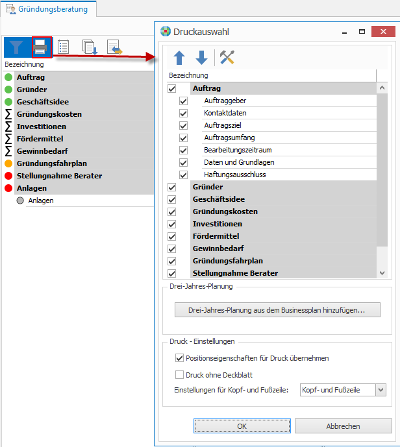Image resolution: width=400 pixels, height=447 pixels.
Task: Click grey dot beside Anlagen sub-item
Action: click(x=20, y=201)
